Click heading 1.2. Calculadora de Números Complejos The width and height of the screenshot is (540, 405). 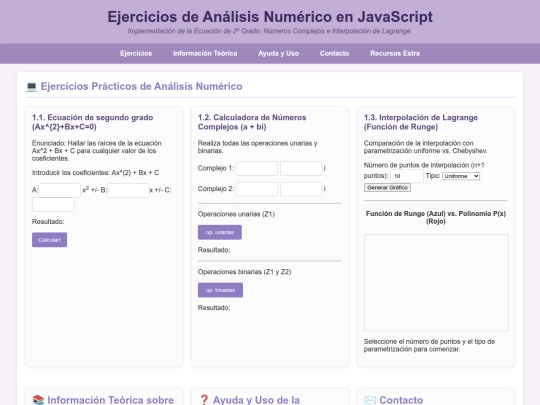[x=252, y=122]
